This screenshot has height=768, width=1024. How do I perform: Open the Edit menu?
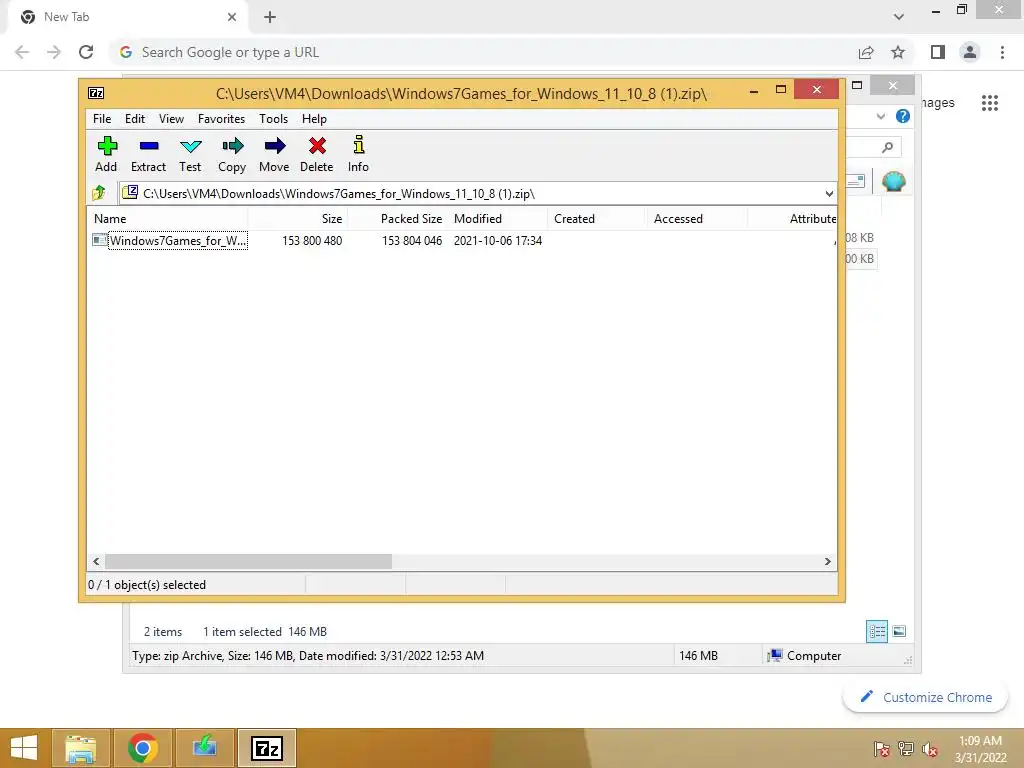coord(135,119)
